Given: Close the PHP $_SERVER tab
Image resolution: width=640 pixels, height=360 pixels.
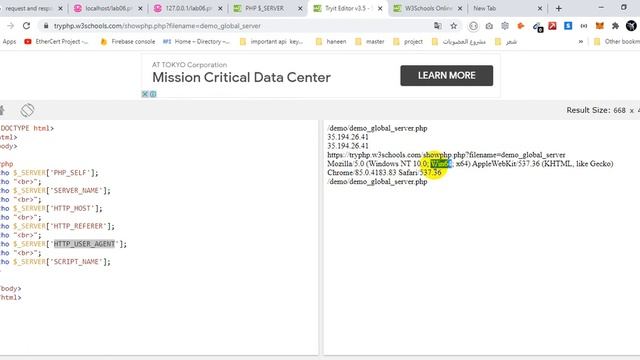Looking at the screenshot, I should [x=300, y=8].
